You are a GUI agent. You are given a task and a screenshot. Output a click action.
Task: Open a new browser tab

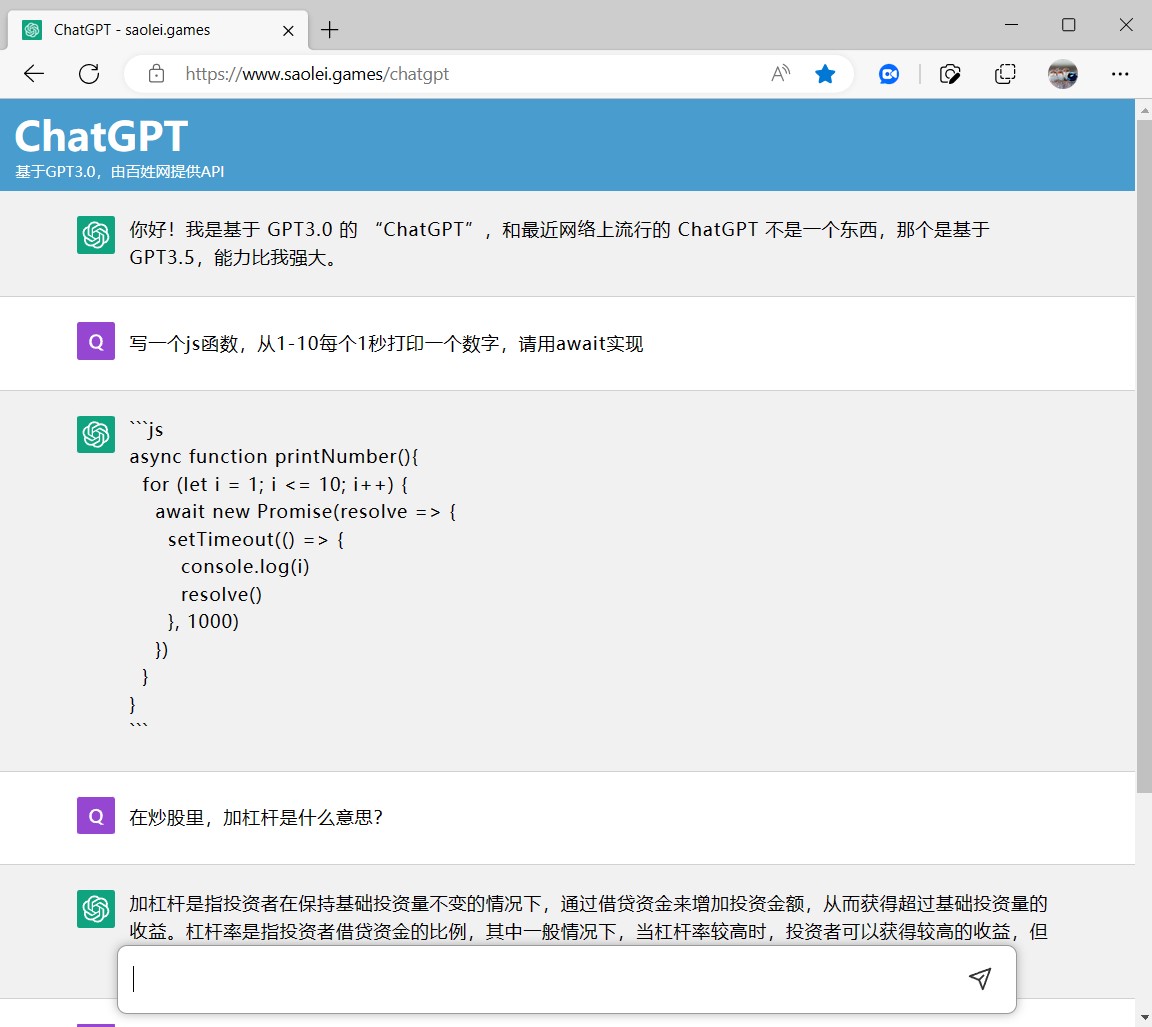(x=330, y=29)
